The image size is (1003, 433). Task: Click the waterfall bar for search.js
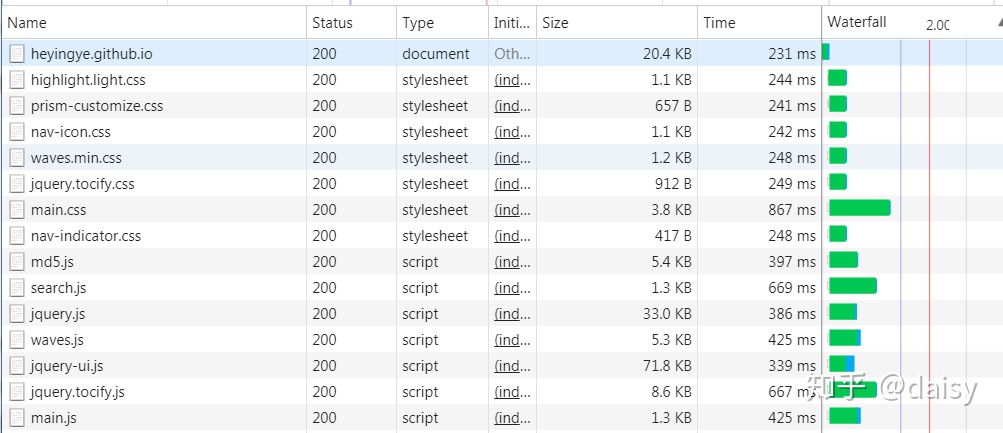pyautogui.click(x=853, y=286)
